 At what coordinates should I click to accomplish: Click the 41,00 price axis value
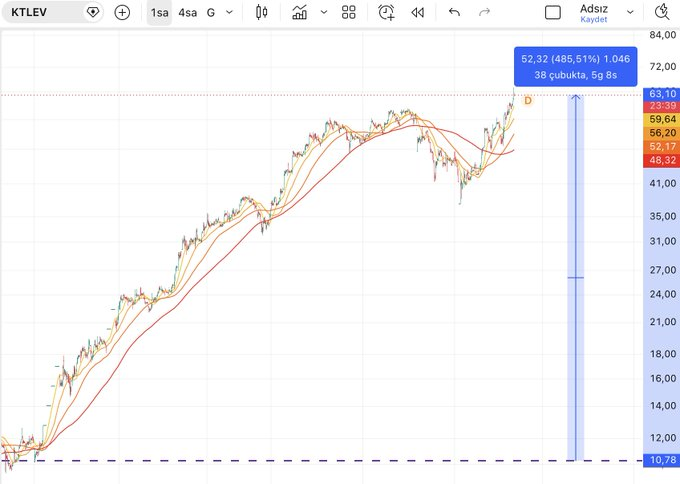tap(663, 183)
